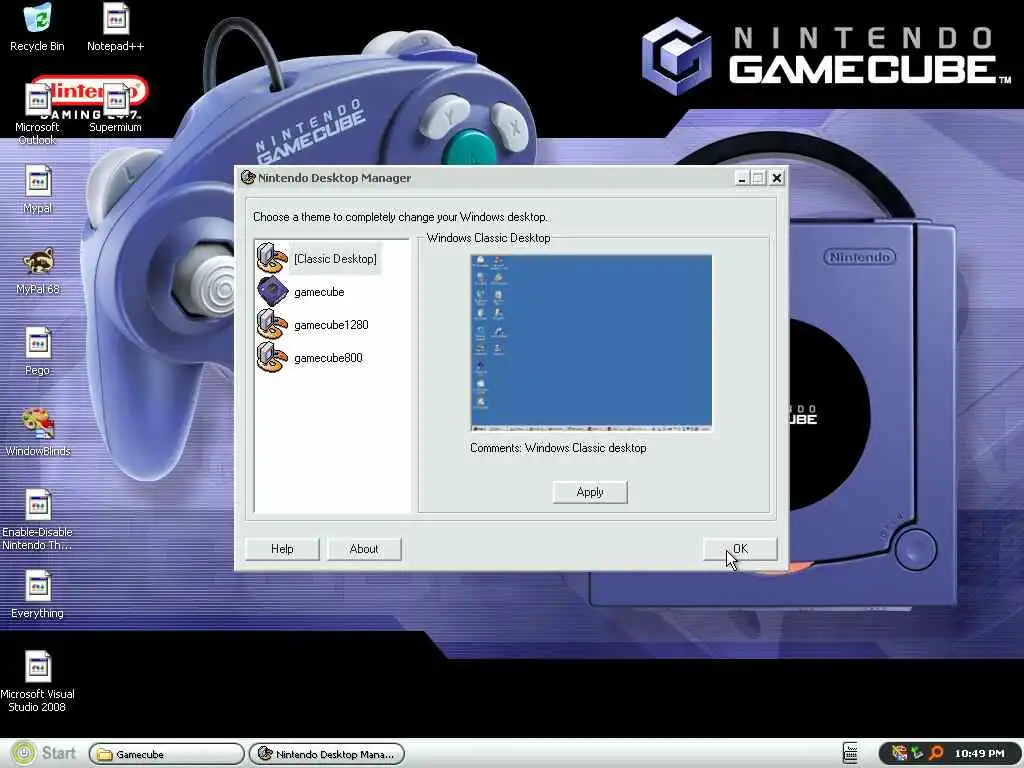Select the gamecube1280 theme label

(x=331, y=325)
